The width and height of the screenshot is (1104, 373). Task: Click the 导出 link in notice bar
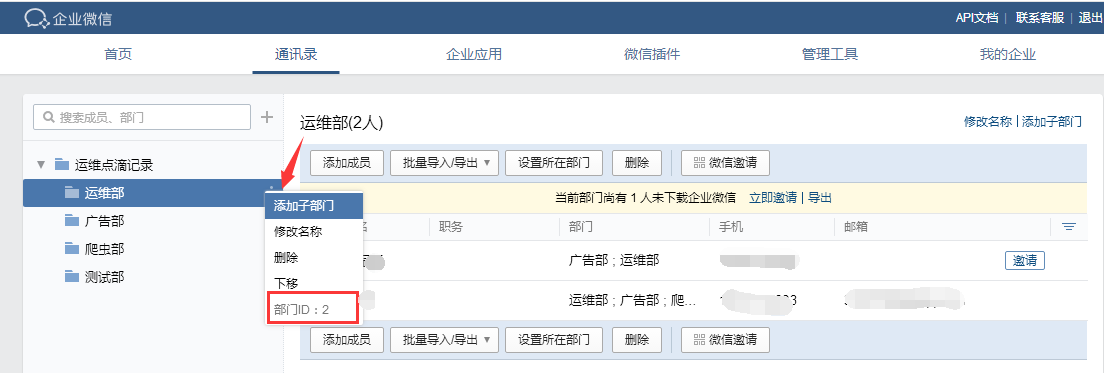820,198
